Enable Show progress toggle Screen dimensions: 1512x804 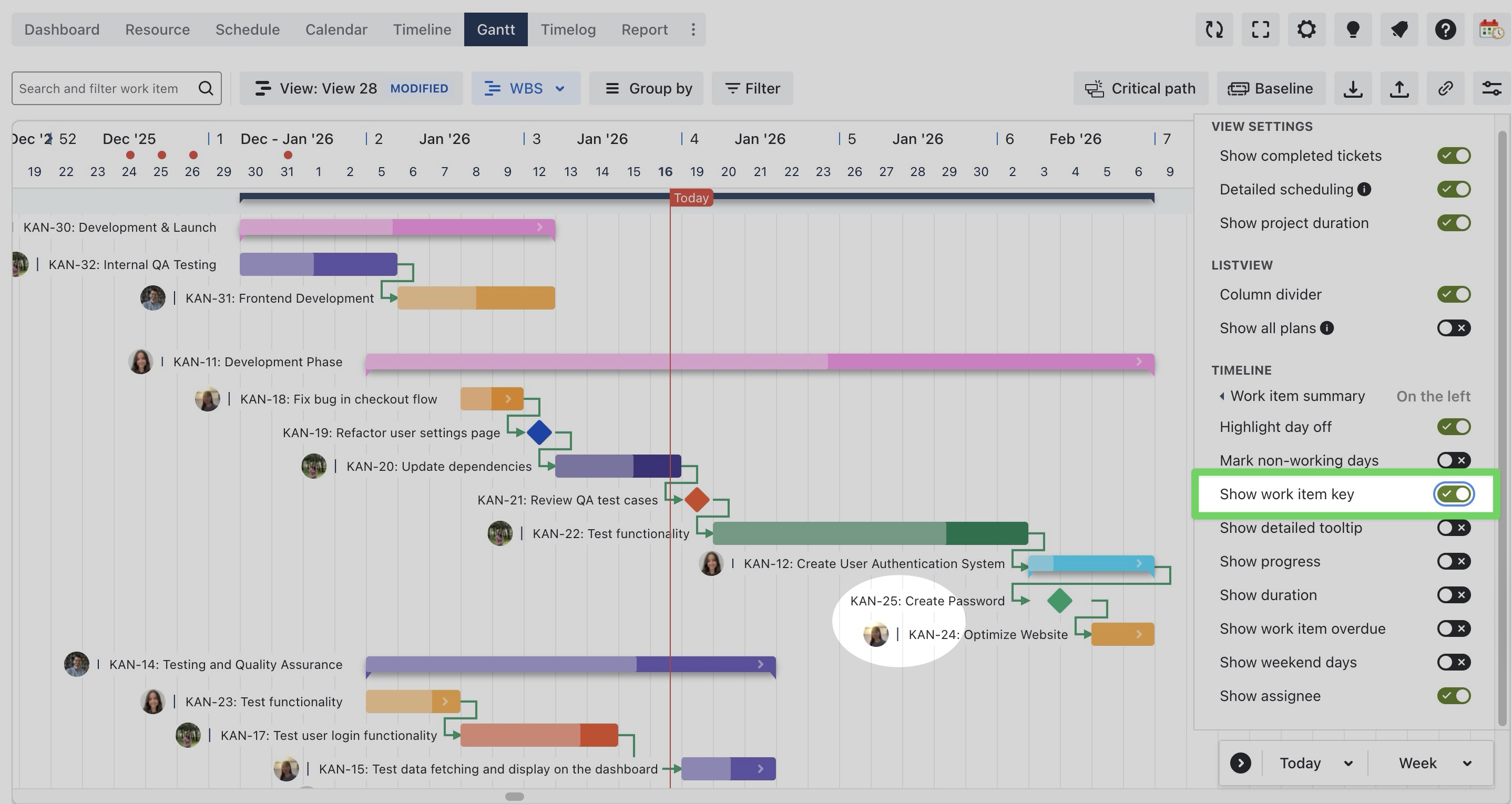pos(1453,562)
